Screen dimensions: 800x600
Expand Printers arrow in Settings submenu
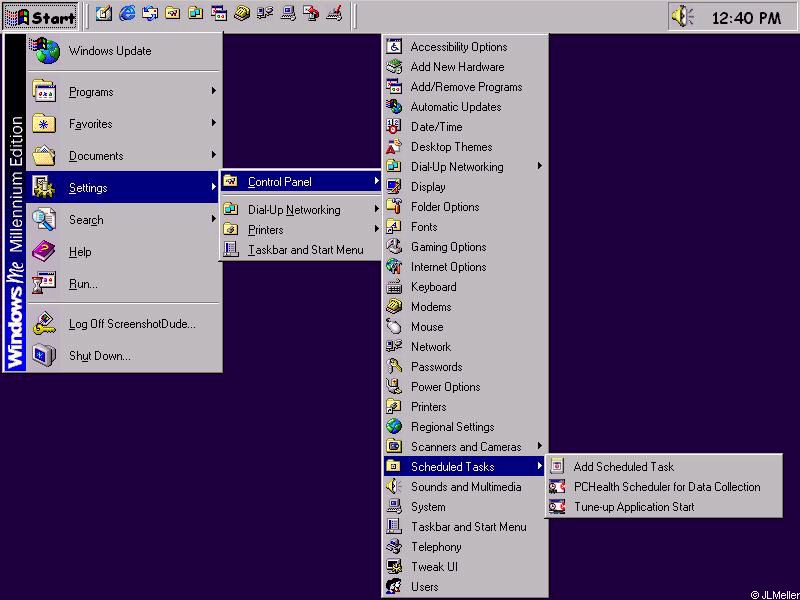(x=377, y=229)
